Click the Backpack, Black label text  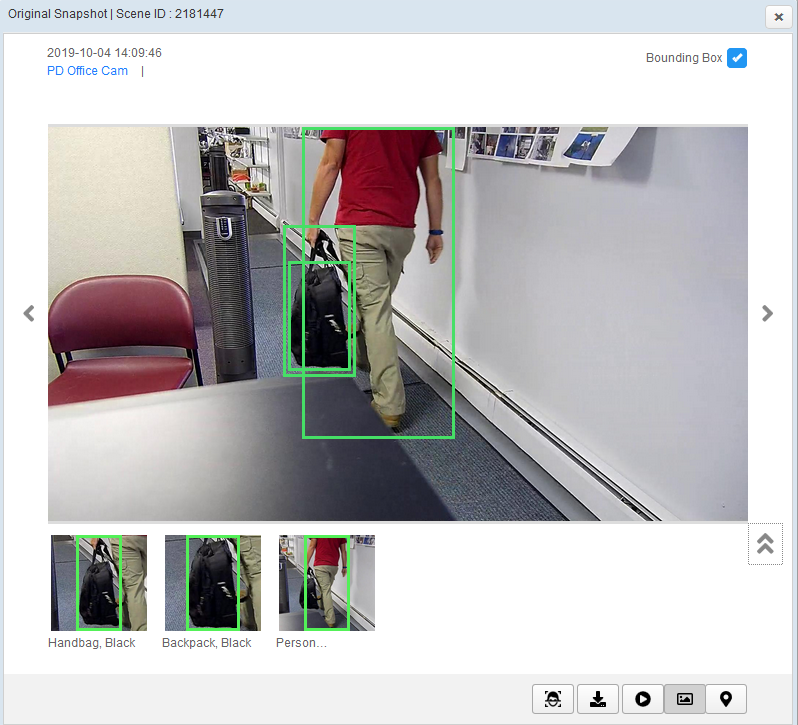point(207,643)
